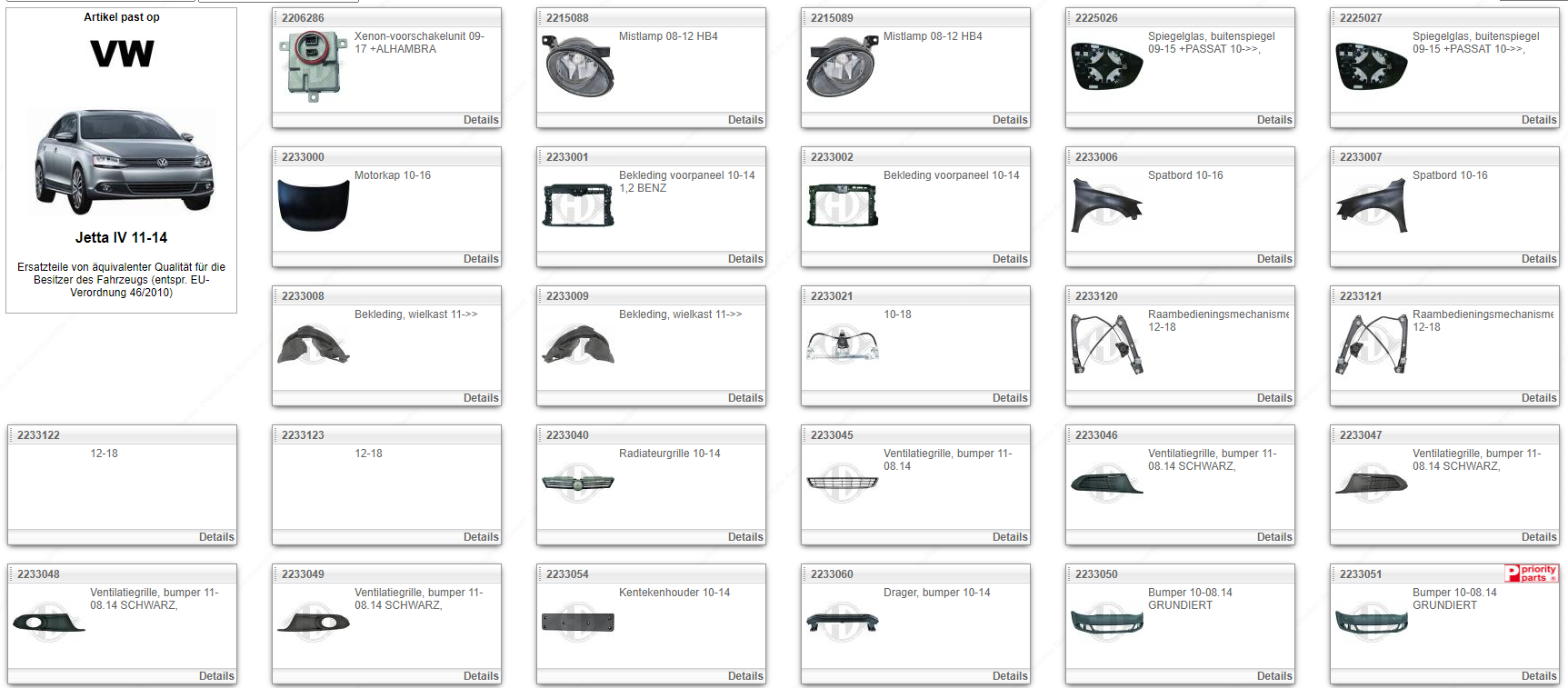Click the priority parts badge
This screenshot has width=1568, height=688.
pos(1532,573)
